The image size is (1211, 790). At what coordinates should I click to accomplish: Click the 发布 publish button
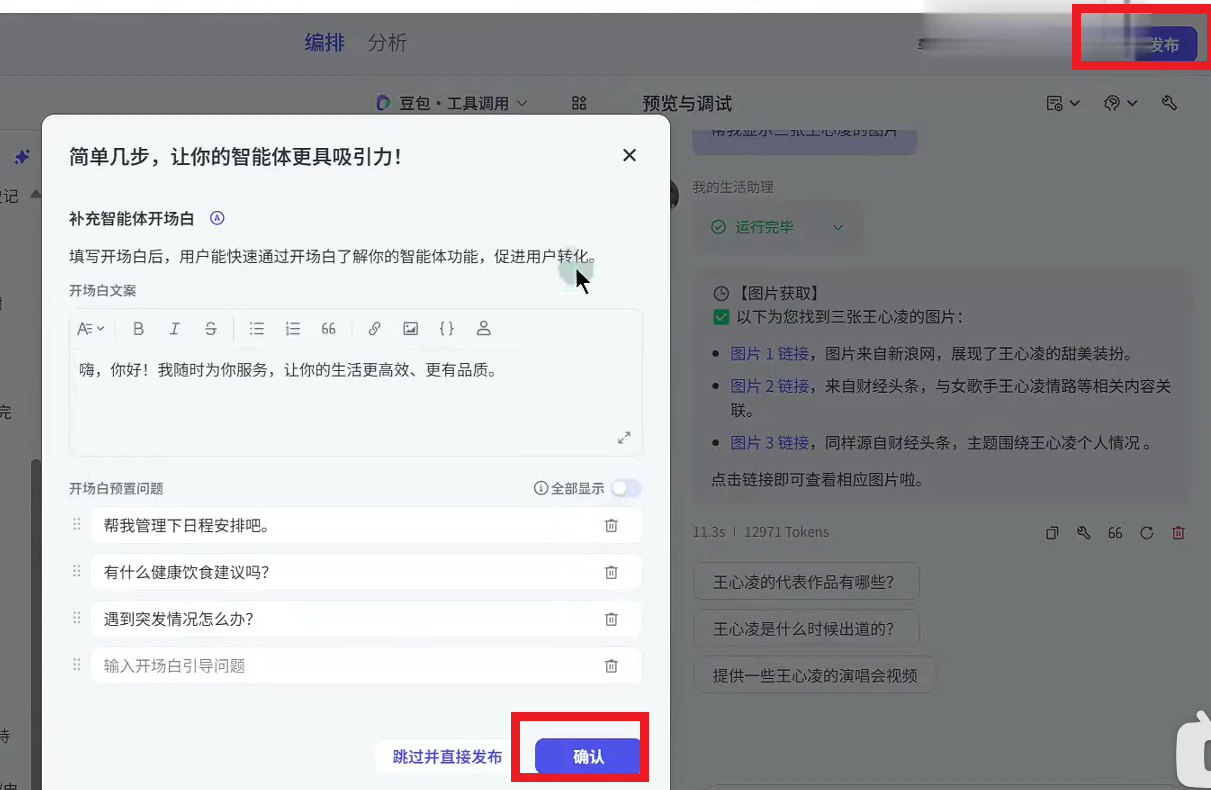click(x=1163, y=44)
